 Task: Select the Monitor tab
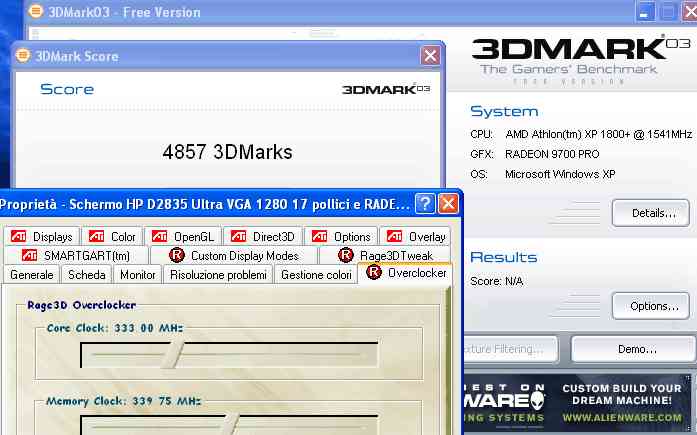point(138,275)
